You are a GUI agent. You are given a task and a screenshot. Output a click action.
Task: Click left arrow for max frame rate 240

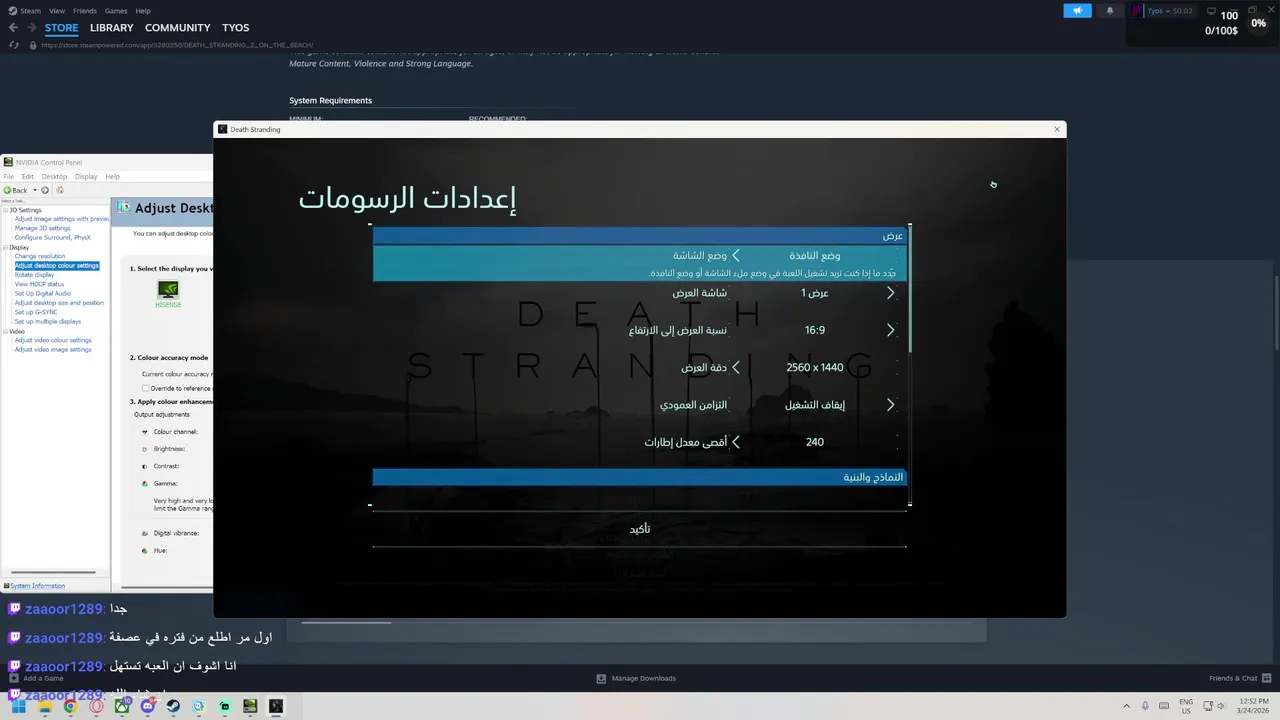coord(736,442)
